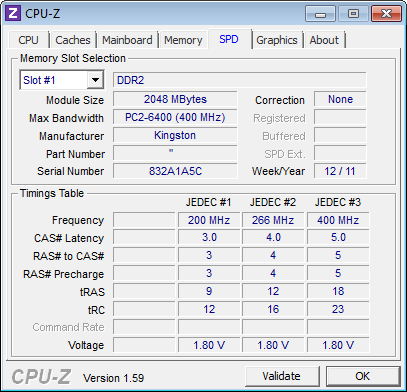Click the RAS# Precharge value 5

(338, 273)
